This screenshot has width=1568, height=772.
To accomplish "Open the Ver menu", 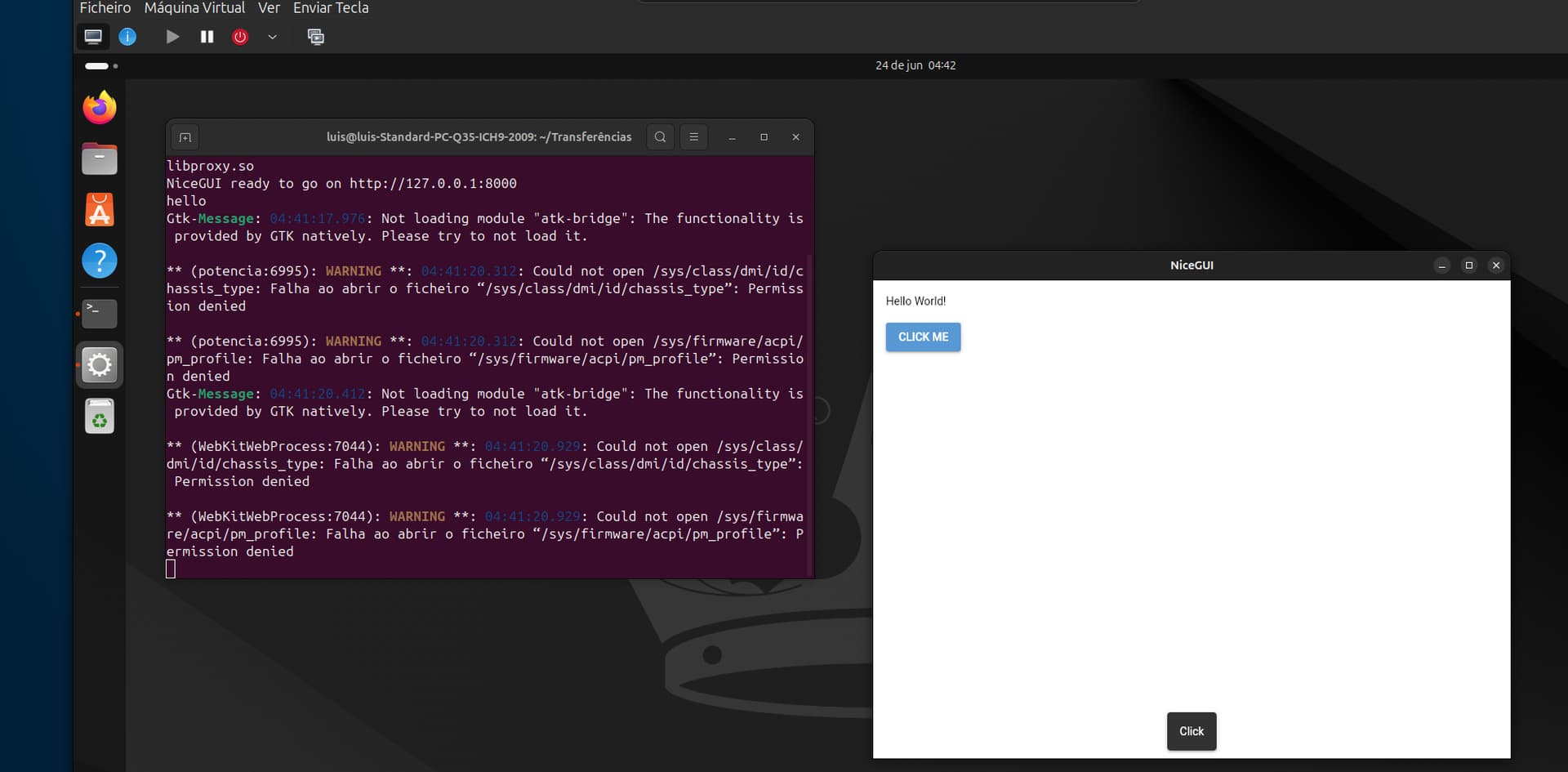I will click(269, 8).
